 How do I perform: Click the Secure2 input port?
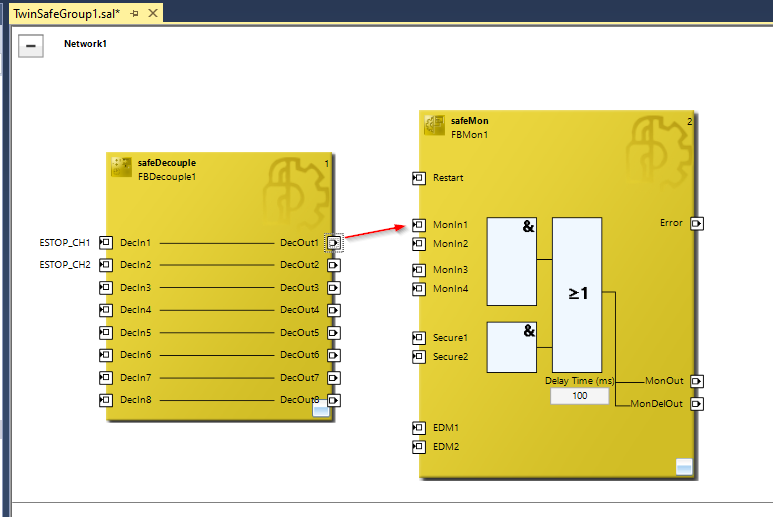point(419,356)
